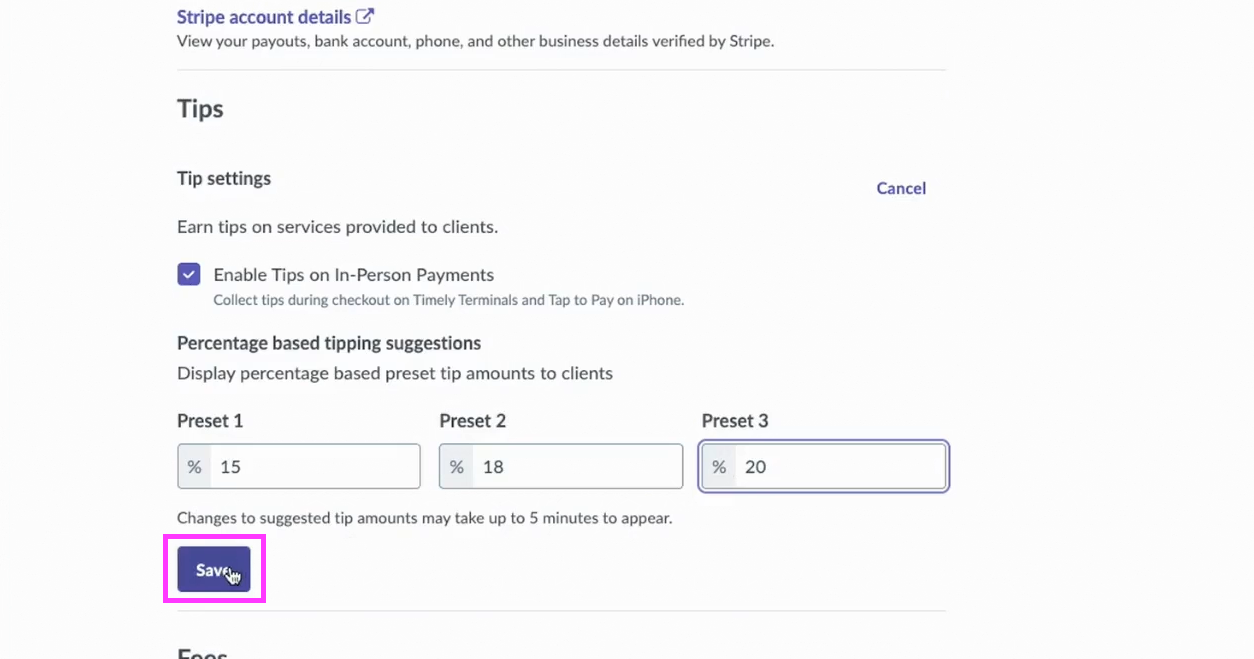Click the five-minute delay notice text

(424, 518)
